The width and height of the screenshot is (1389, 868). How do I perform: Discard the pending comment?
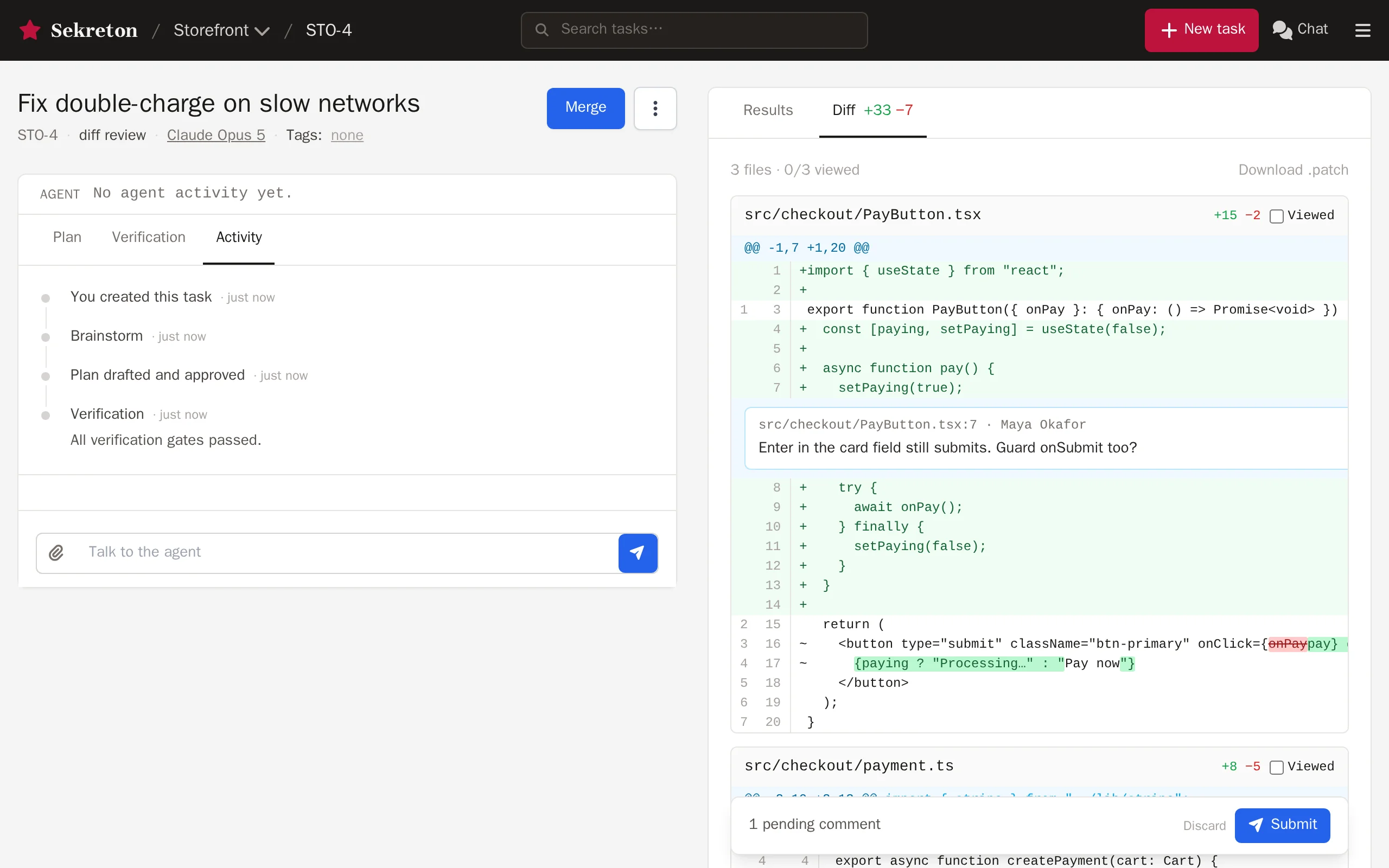point(1203,826)
